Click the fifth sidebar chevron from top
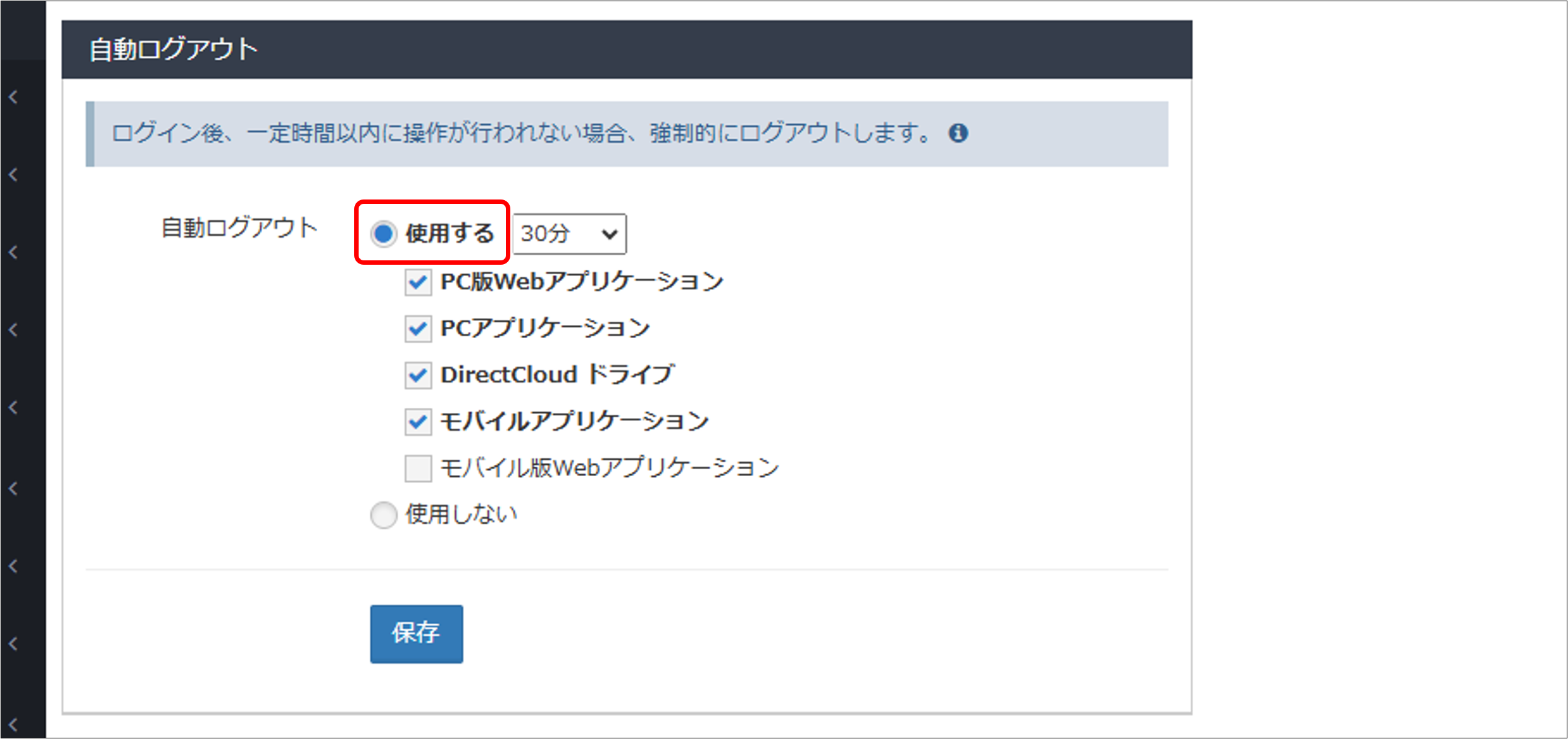Screen dimensions: 1568x739 pyautogui.click(x=13, y=408)
